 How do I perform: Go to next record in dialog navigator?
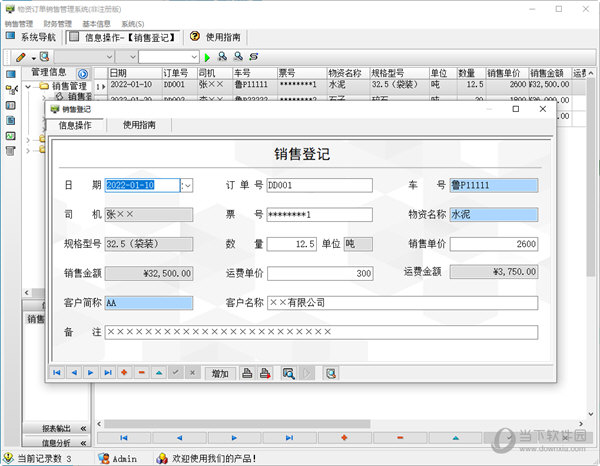[91, 373]
